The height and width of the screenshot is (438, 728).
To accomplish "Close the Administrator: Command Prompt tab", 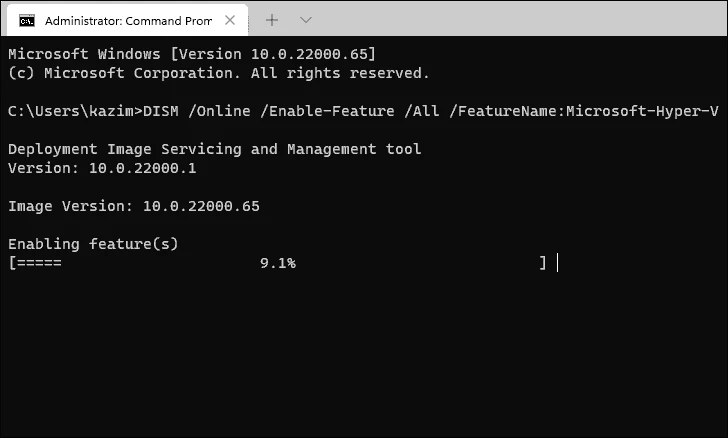I will tap(230, 19).
